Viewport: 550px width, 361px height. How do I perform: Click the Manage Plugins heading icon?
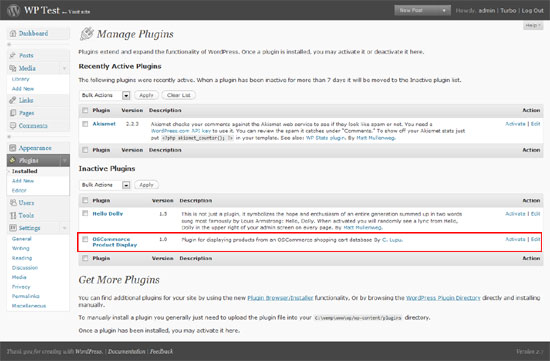tap(86, 34)
